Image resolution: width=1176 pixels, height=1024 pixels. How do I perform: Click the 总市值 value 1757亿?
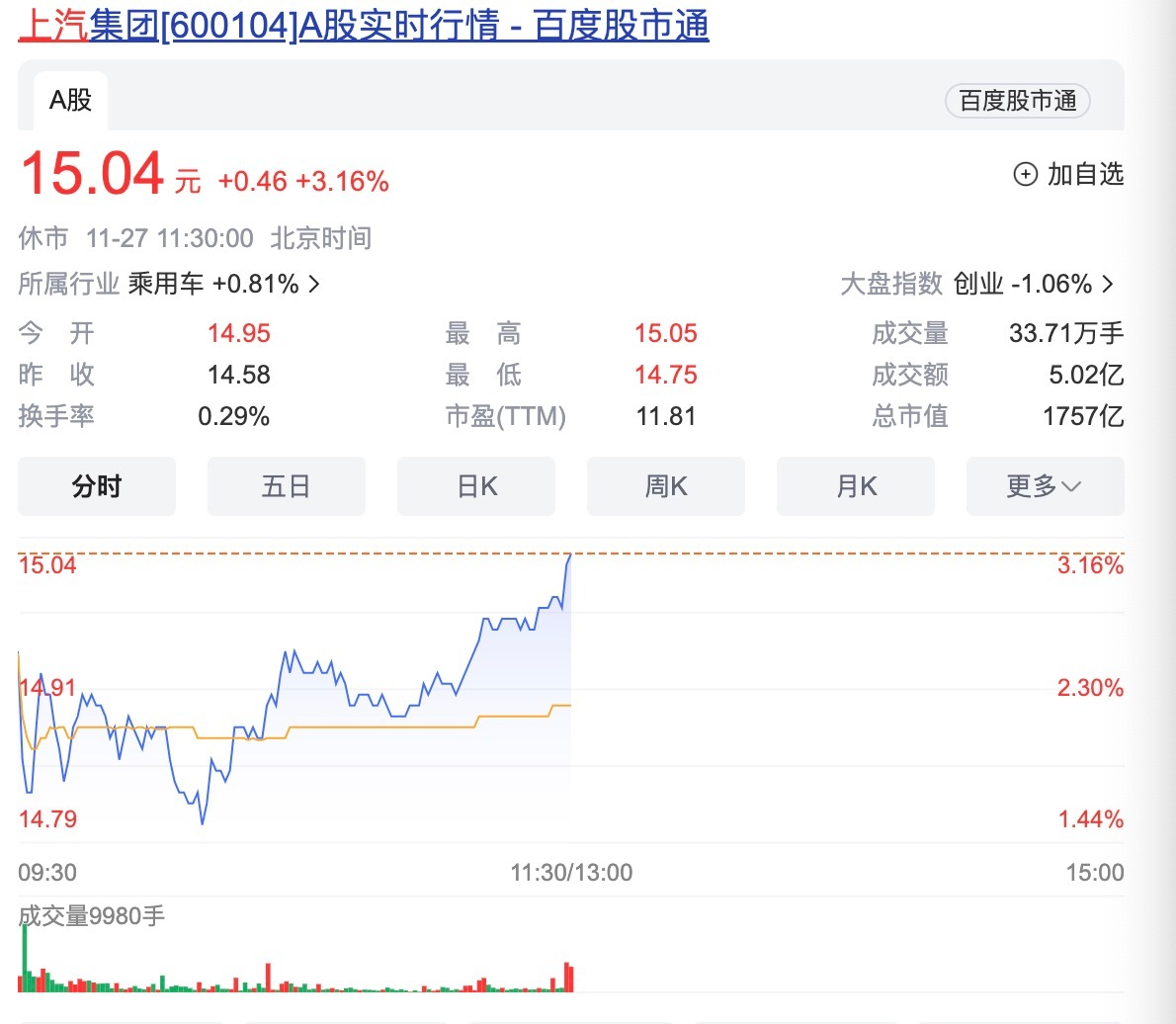(x=1083, y=416)
